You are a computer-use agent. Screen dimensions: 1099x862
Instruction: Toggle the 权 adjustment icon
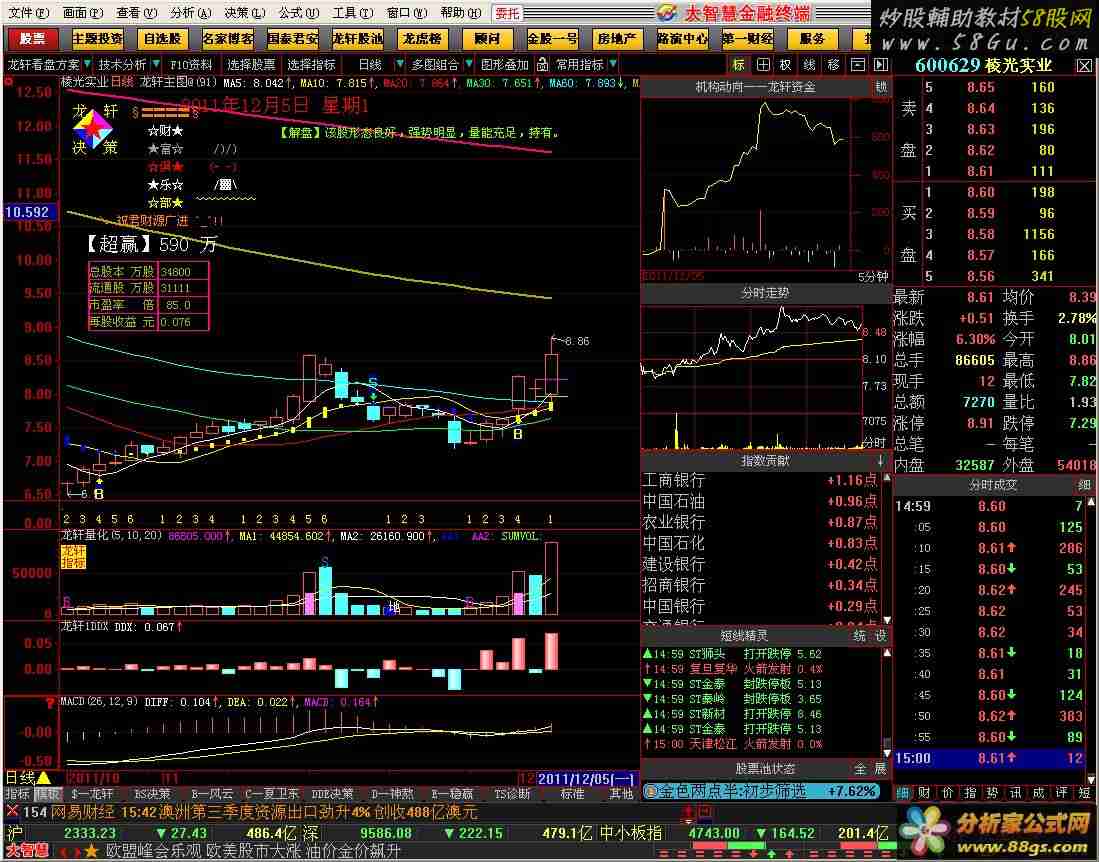tap(786, 64)
